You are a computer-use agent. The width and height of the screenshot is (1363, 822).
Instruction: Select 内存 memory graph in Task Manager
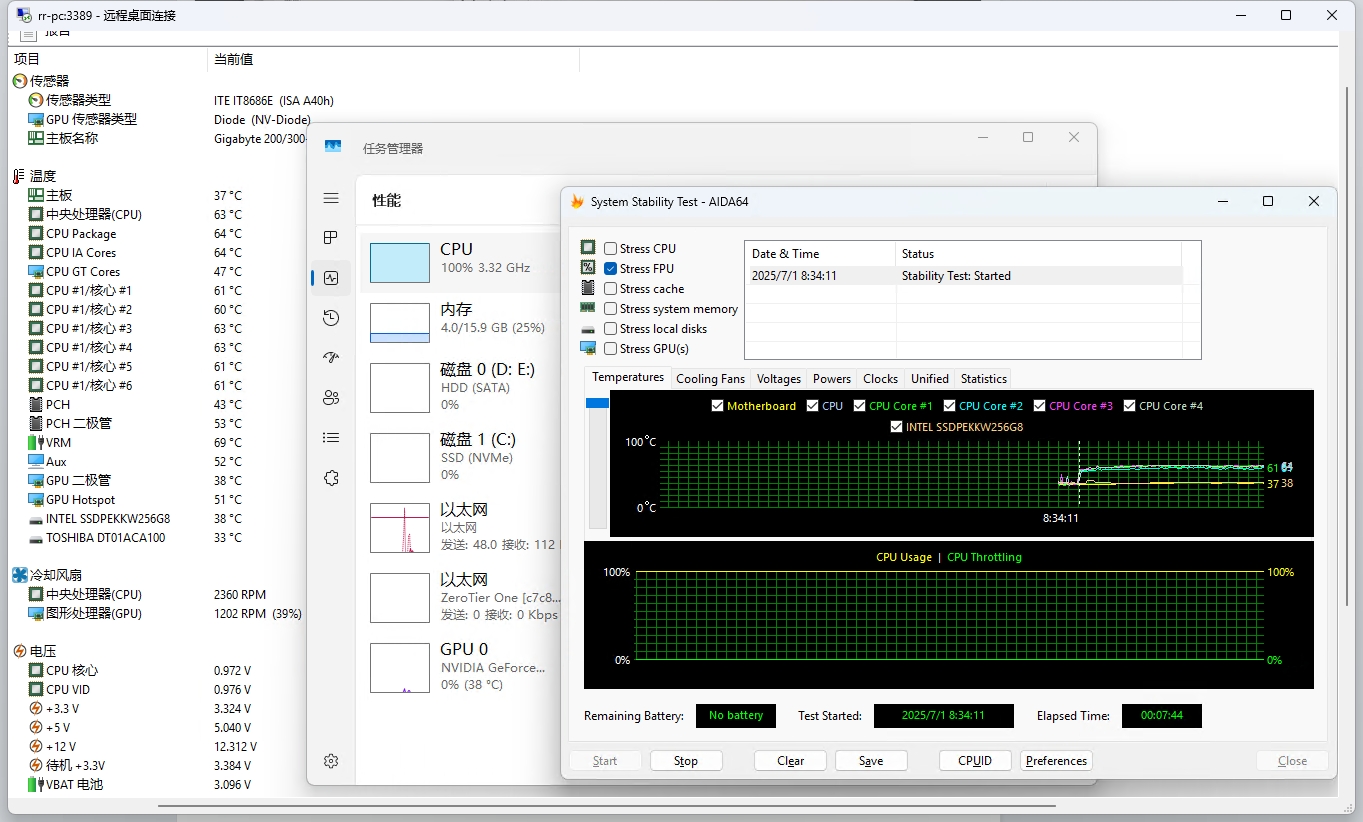click(400, 323)
